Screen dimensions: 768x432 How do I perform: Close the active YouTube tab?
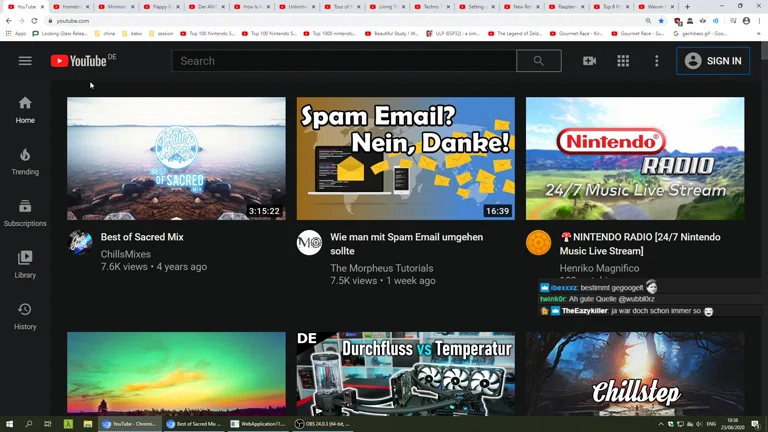pos(43,7)
